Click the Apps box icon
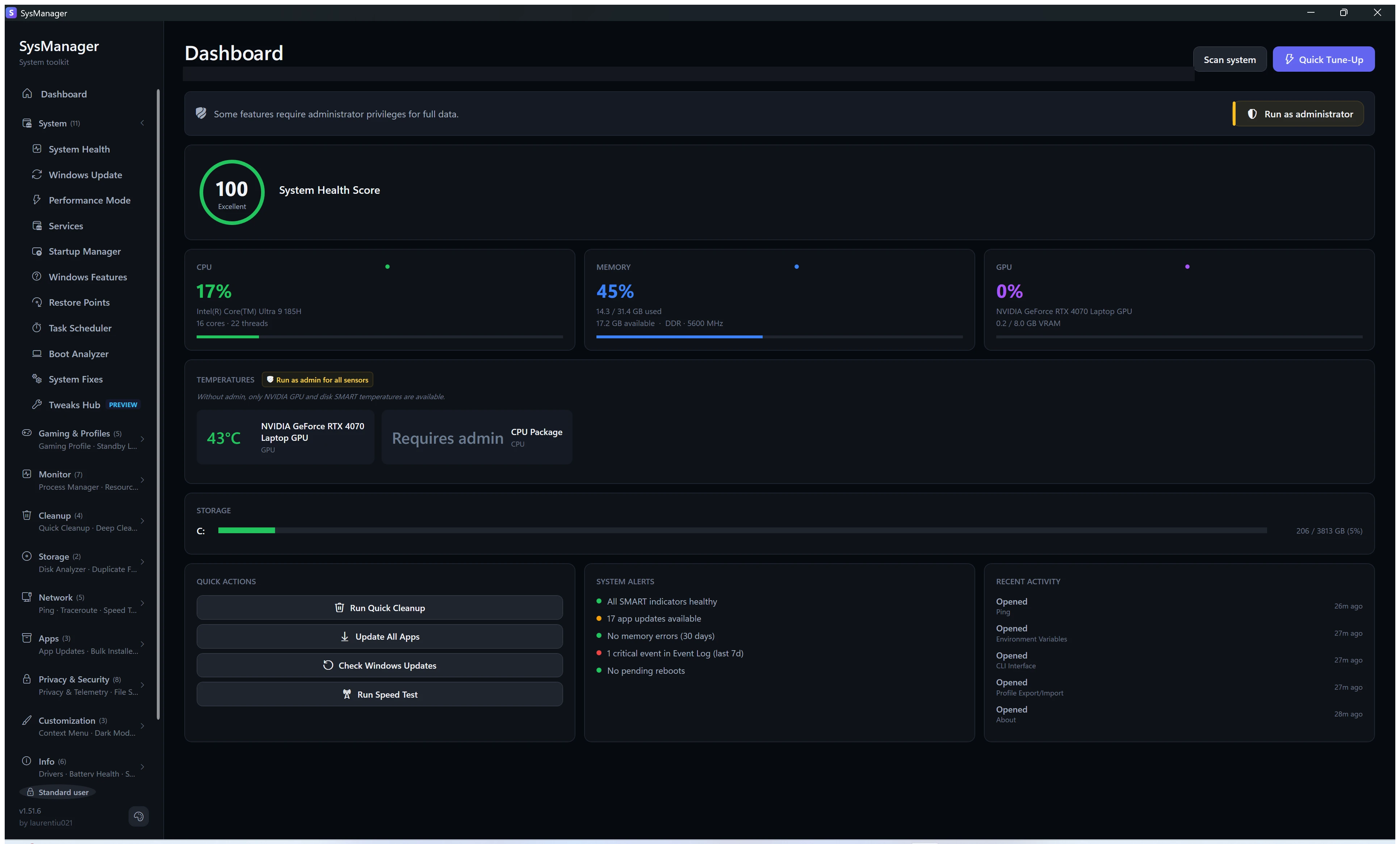 coord(27,638)
